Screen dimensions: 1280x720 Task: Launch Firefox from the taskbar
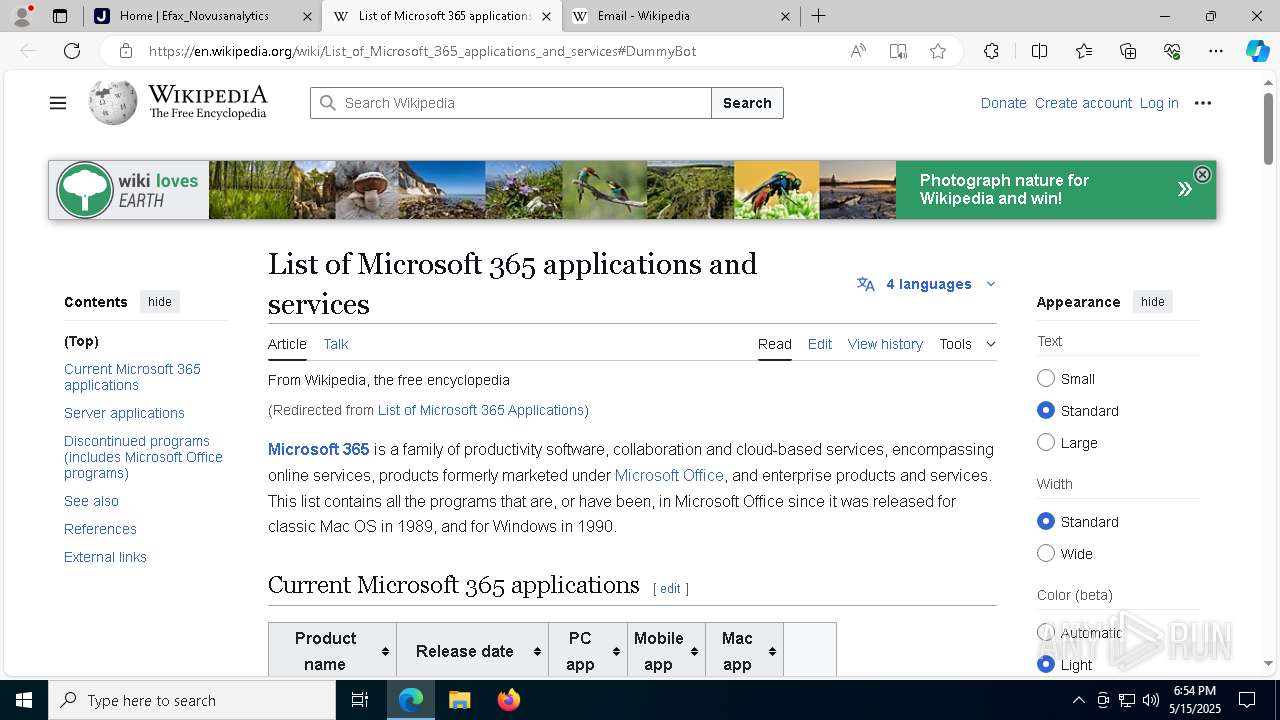pyautogui.click(x=508, y=700)
